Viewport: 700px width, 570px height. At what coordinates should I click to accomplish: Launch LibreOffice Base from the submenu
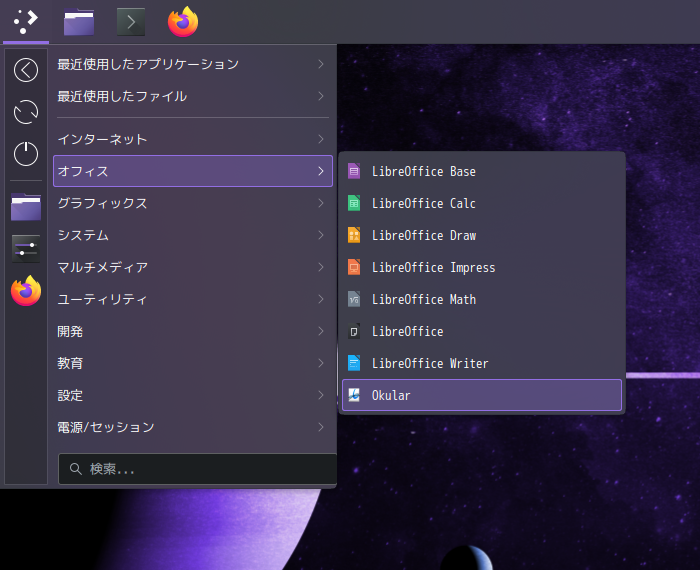point(482,171)
